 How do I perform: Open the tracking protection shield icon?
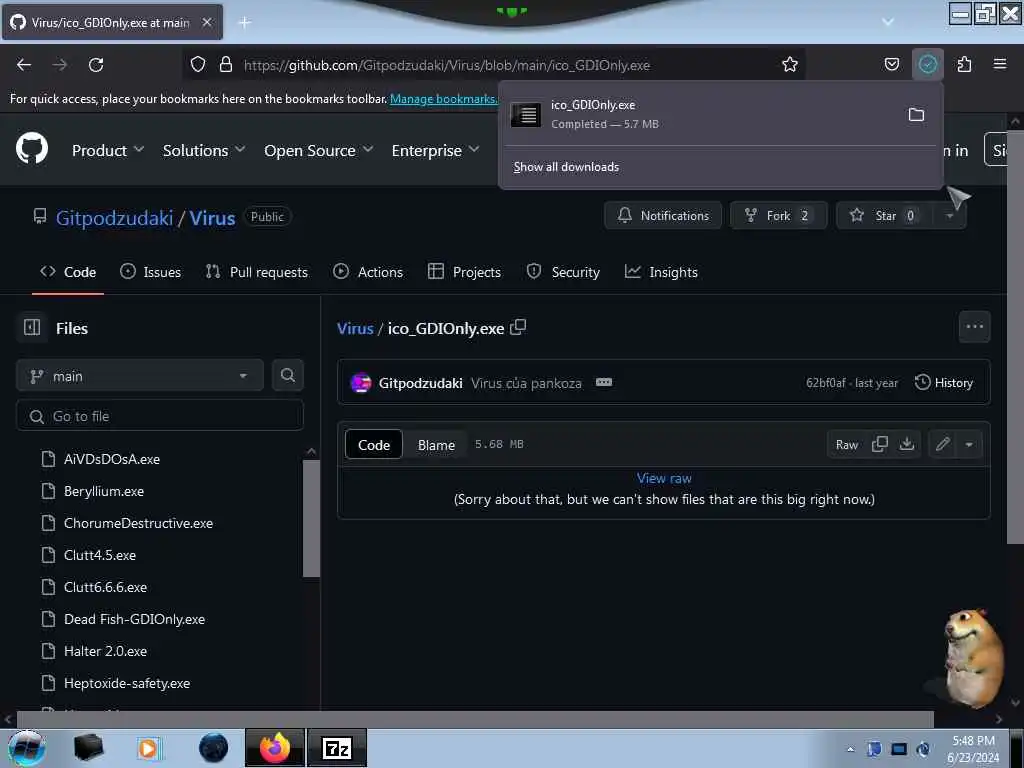point(198,65)
